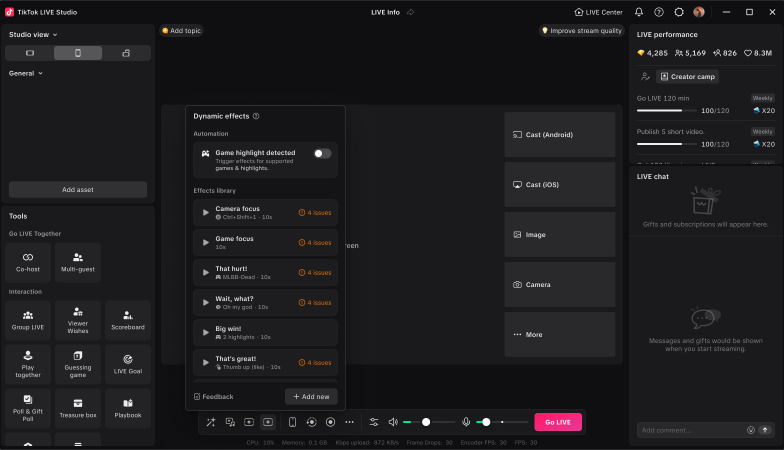This screenshot has width=784, height=450.
Task: Open the Multi-guest tool
Action: [x=78, y=262]
